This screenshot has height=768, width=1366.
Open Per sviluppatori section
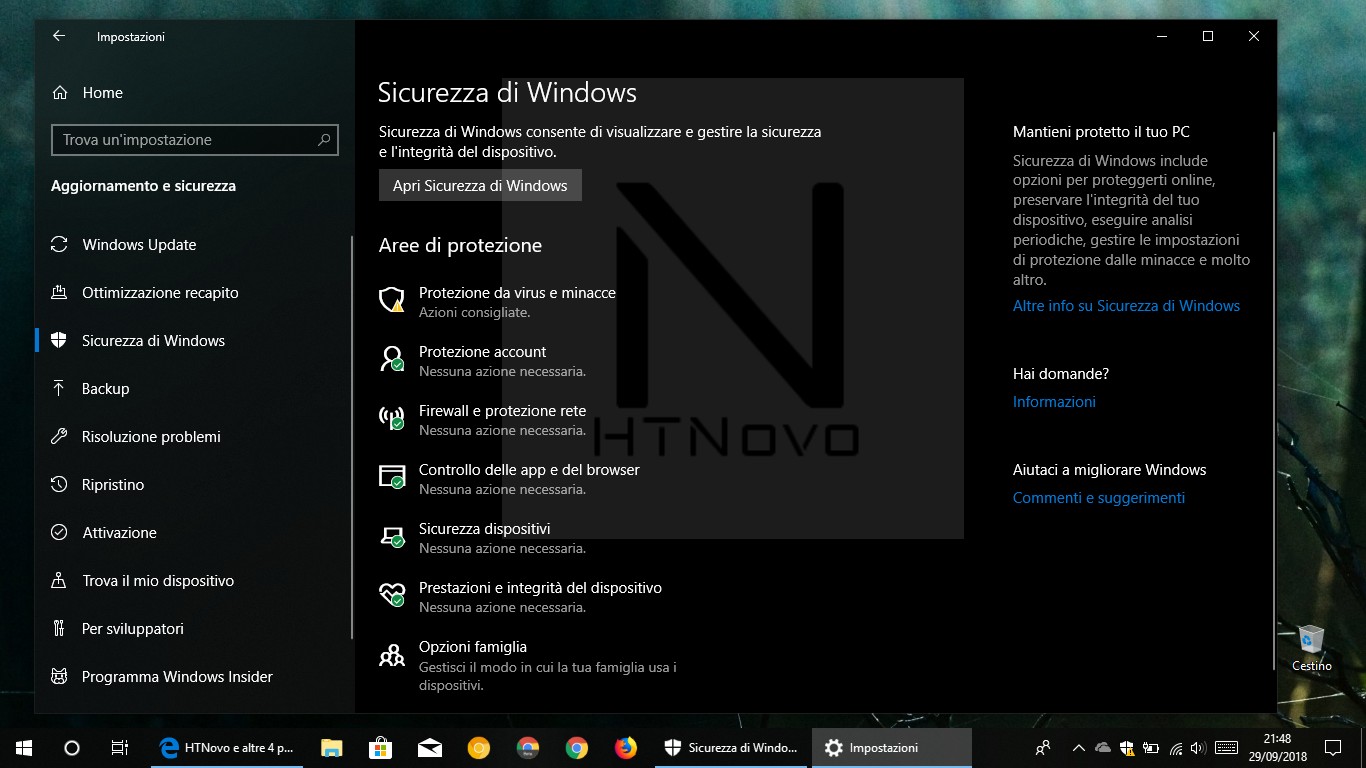coord(117,629)
